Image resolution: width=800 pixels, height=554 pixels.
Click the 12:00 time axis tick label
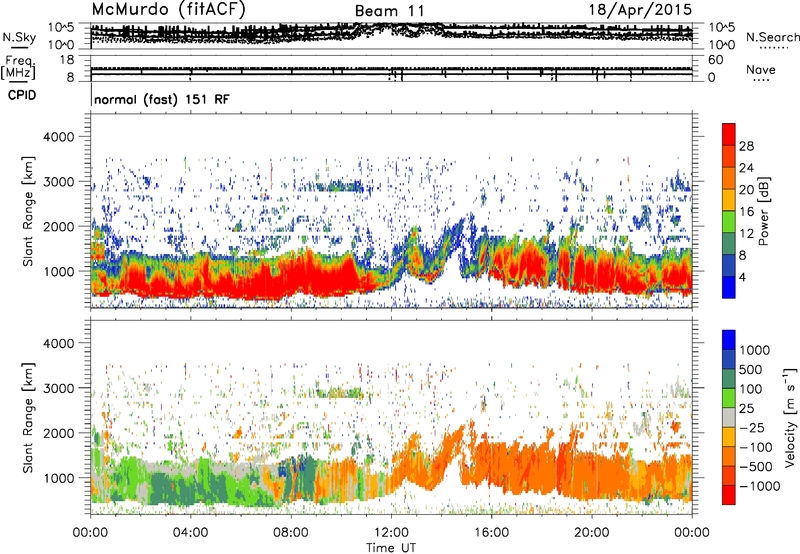click(391, 533)
